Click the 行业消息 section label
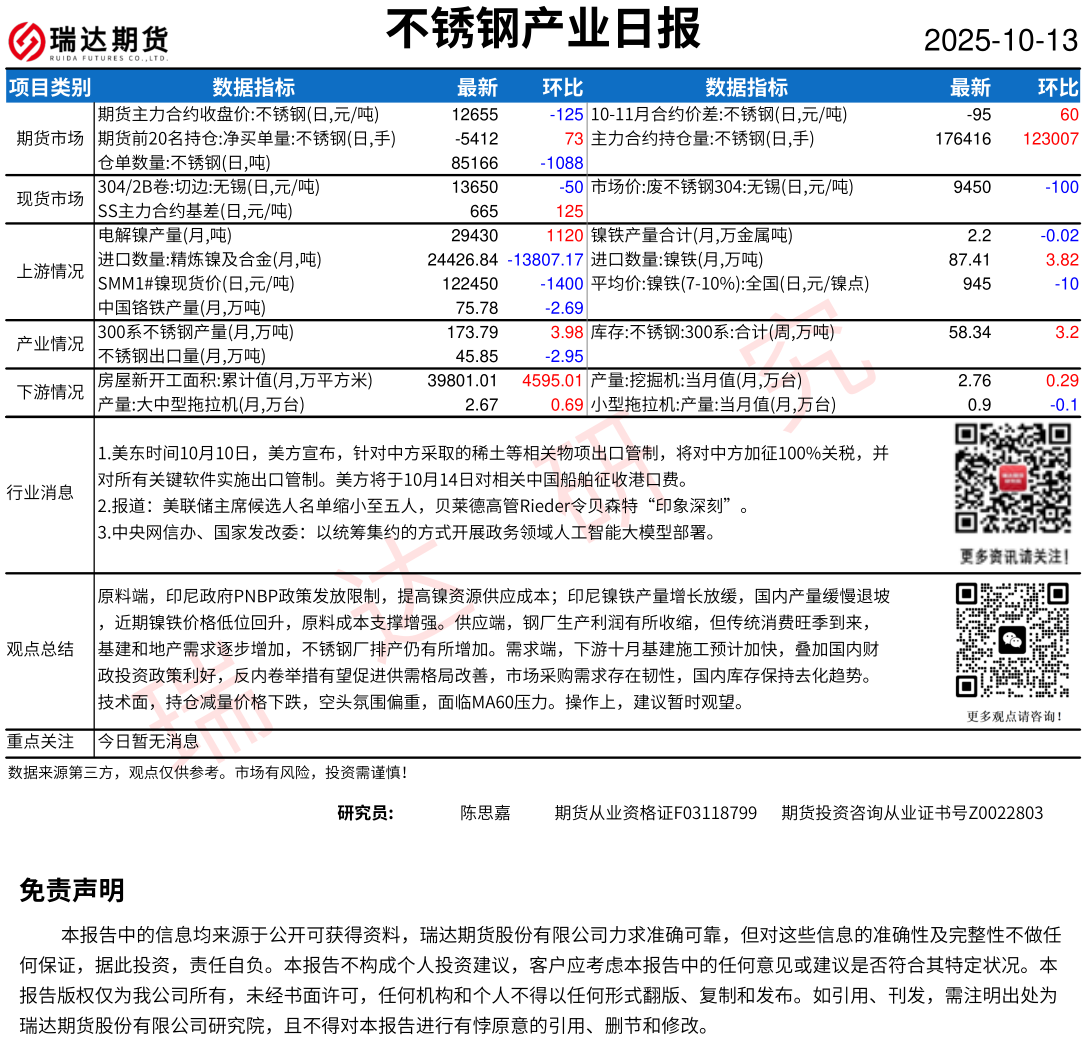 click(40, 492)
